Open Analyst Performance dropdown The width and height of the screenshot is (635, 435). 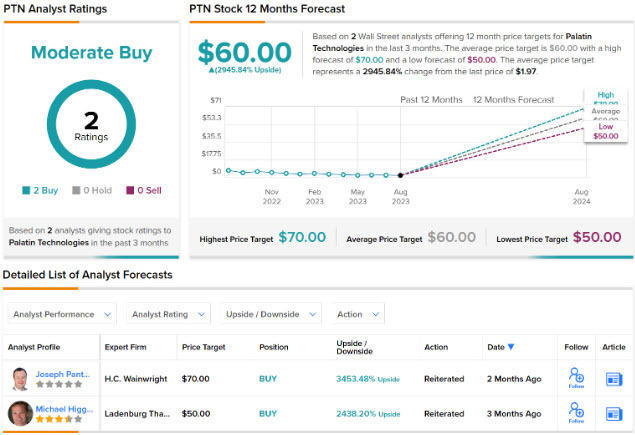tap(62, 314)
